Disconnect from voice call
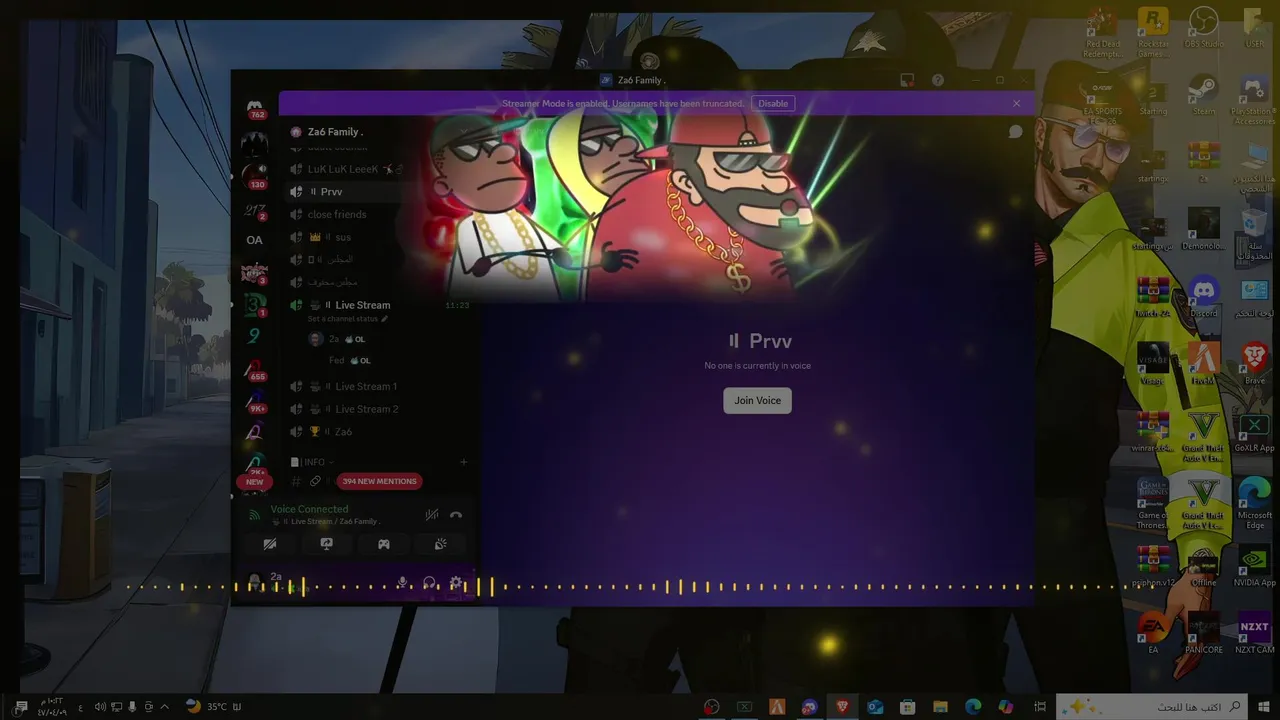Viewport: 1280px width, 720px height. [456, 515]
